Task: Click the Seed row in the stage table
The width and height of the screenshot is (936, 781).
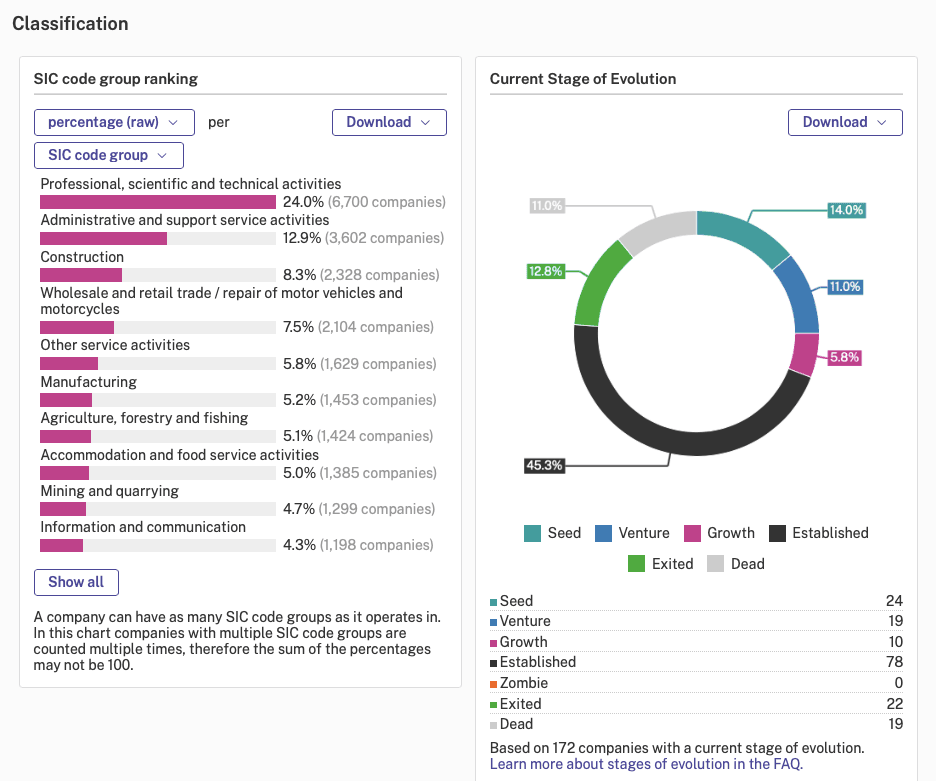Action: (696, 601)
